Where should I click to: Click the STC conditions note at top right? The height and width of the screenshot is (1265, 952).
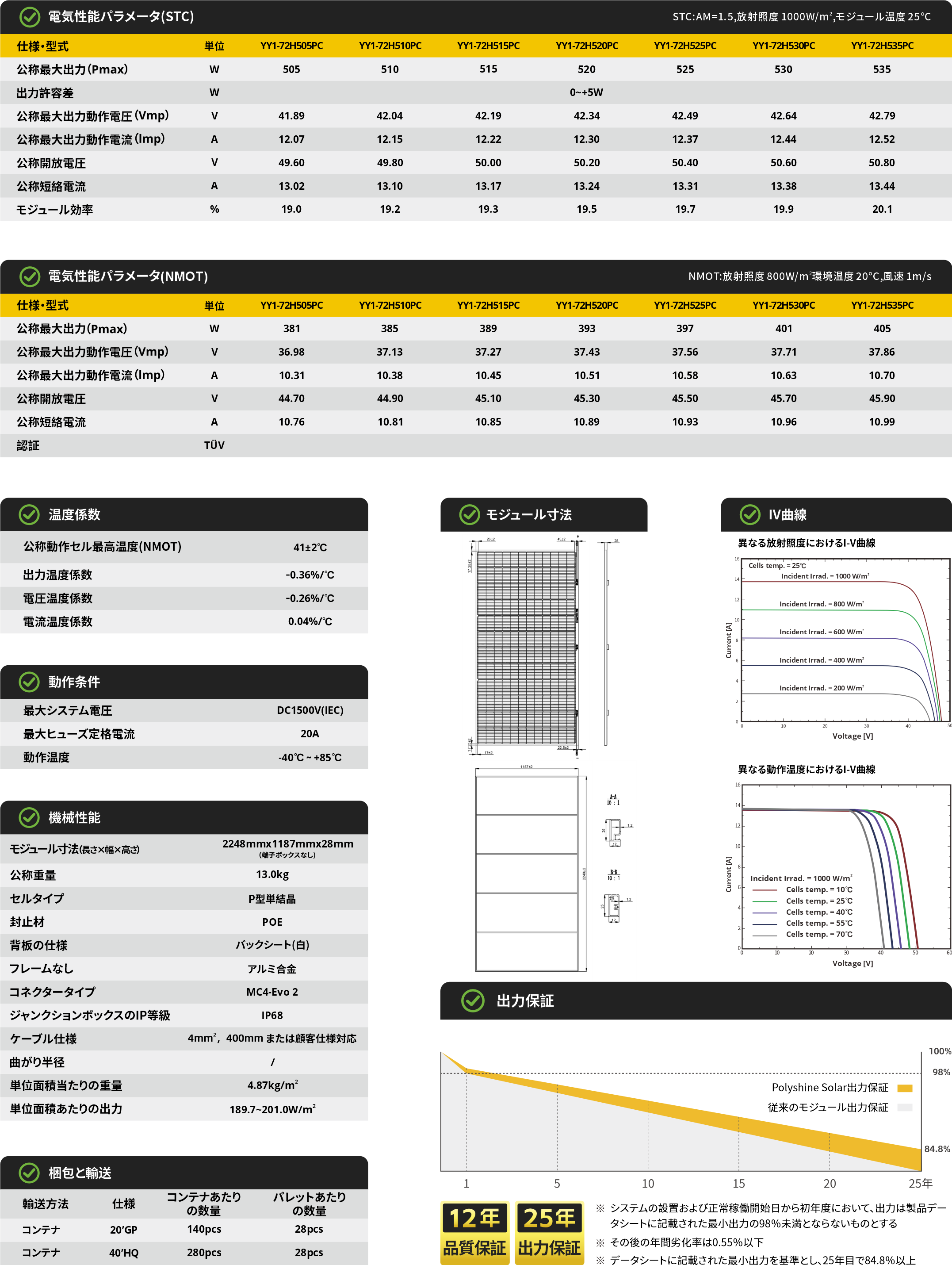tap(802, 16)
